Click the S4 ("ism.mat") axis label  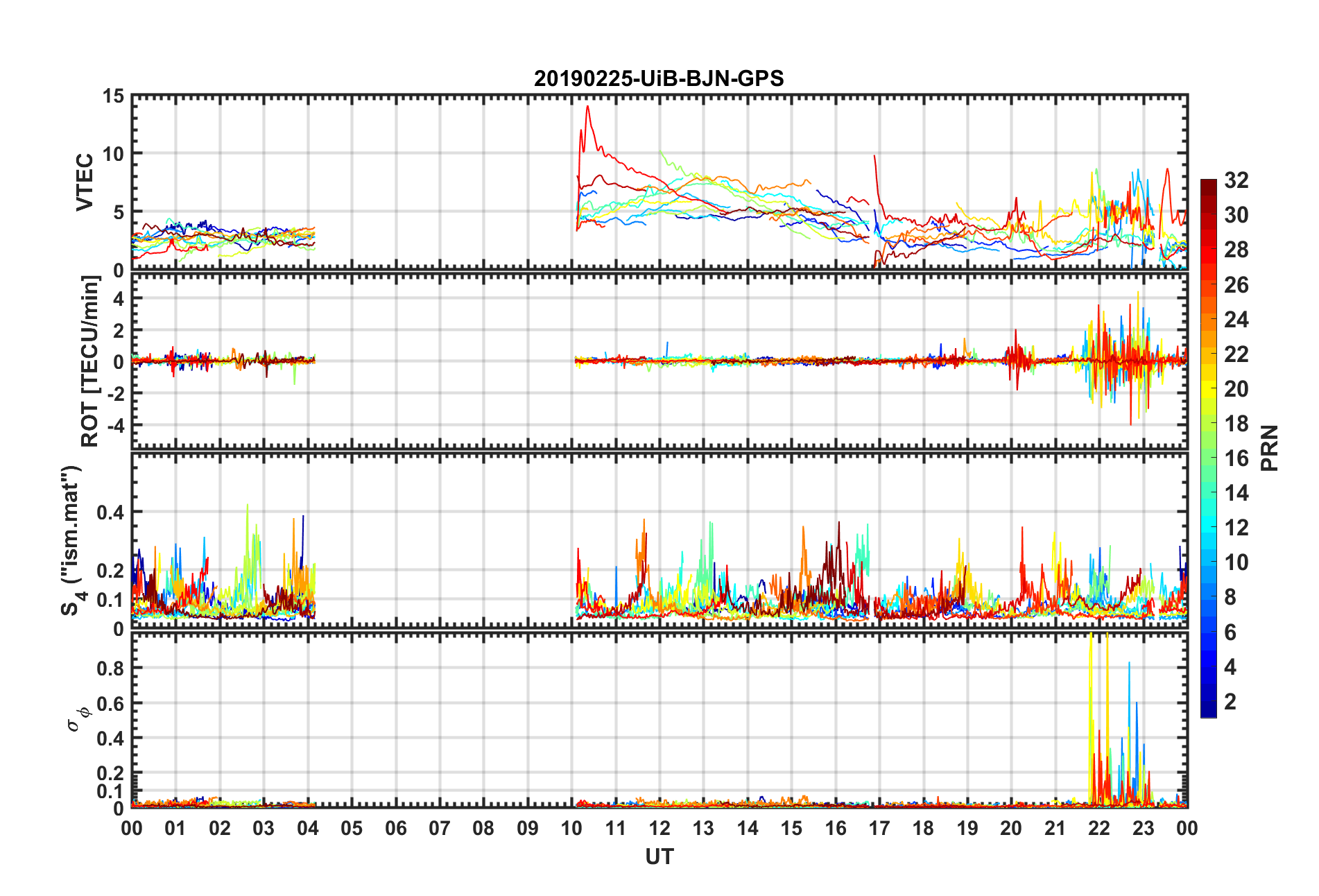(x=71, y=540)
